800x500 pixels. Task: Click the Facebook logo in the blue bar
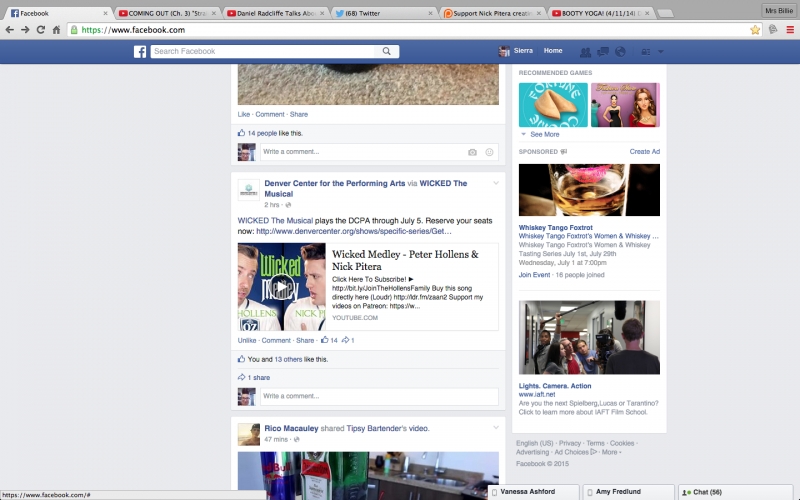click(140, 52)
